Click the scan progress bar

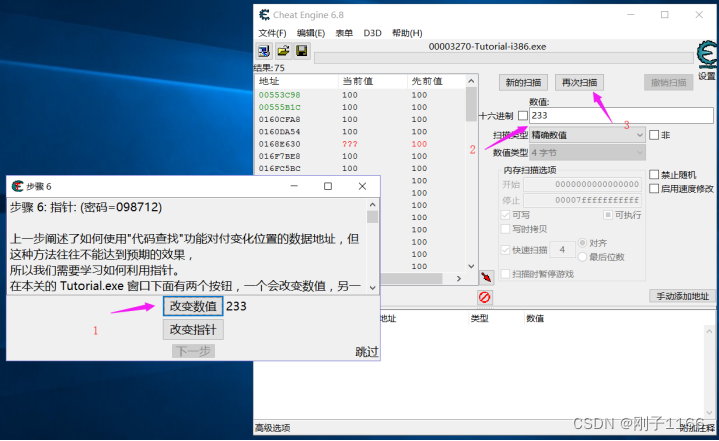(x=503, y=58)
